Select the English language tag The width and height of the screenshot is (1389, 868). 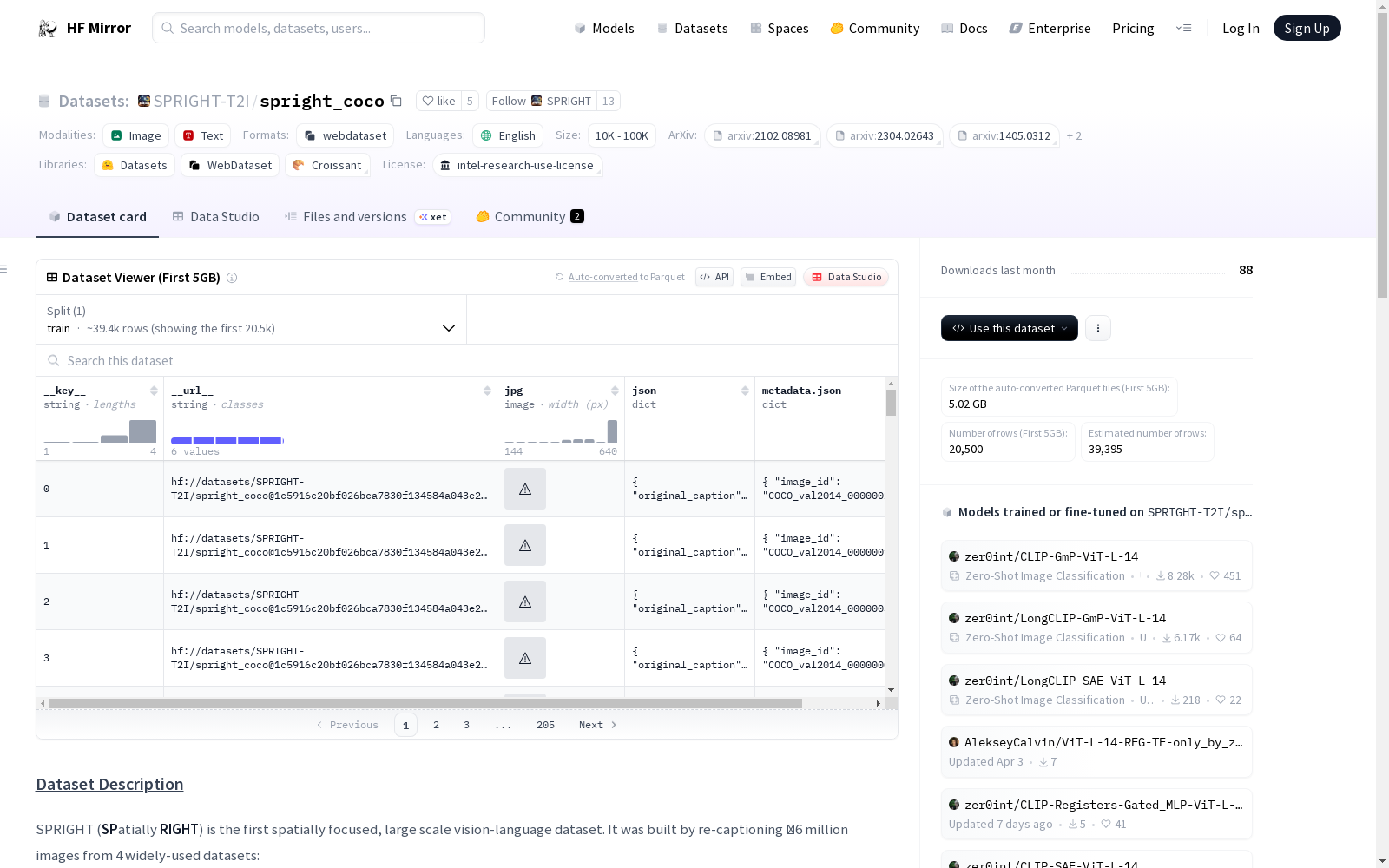pyautogui.click(x=508, y=135)
